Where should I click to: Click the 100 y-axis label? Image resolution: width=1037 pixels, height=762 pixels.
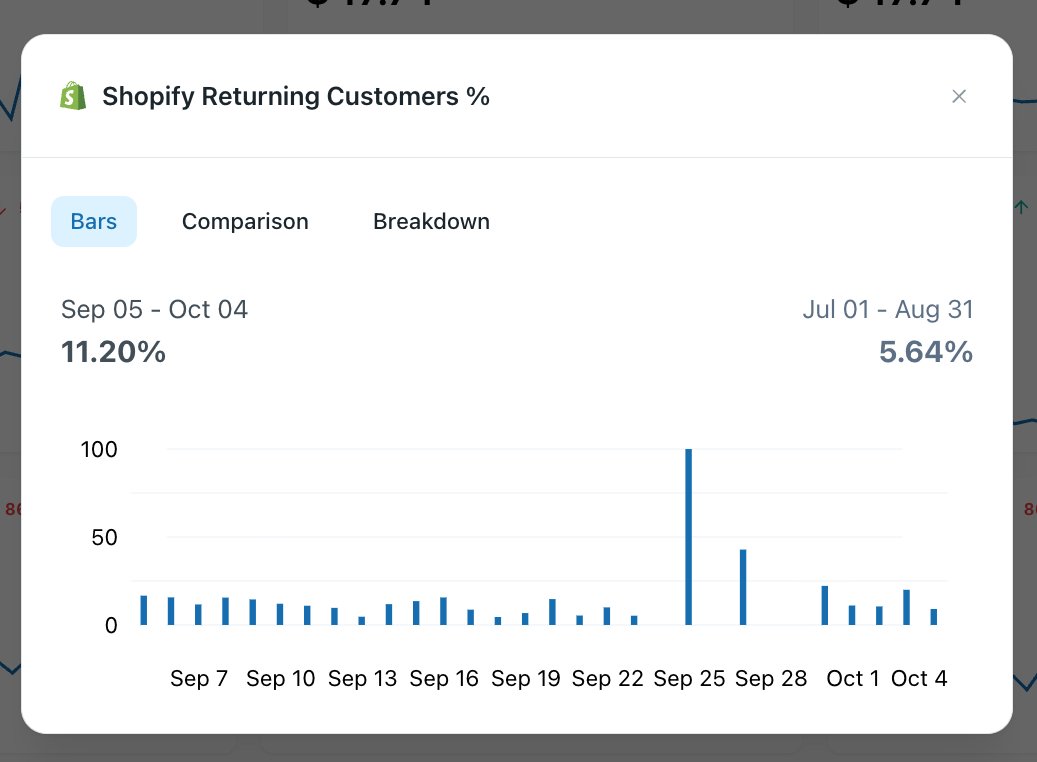(99, 450)
